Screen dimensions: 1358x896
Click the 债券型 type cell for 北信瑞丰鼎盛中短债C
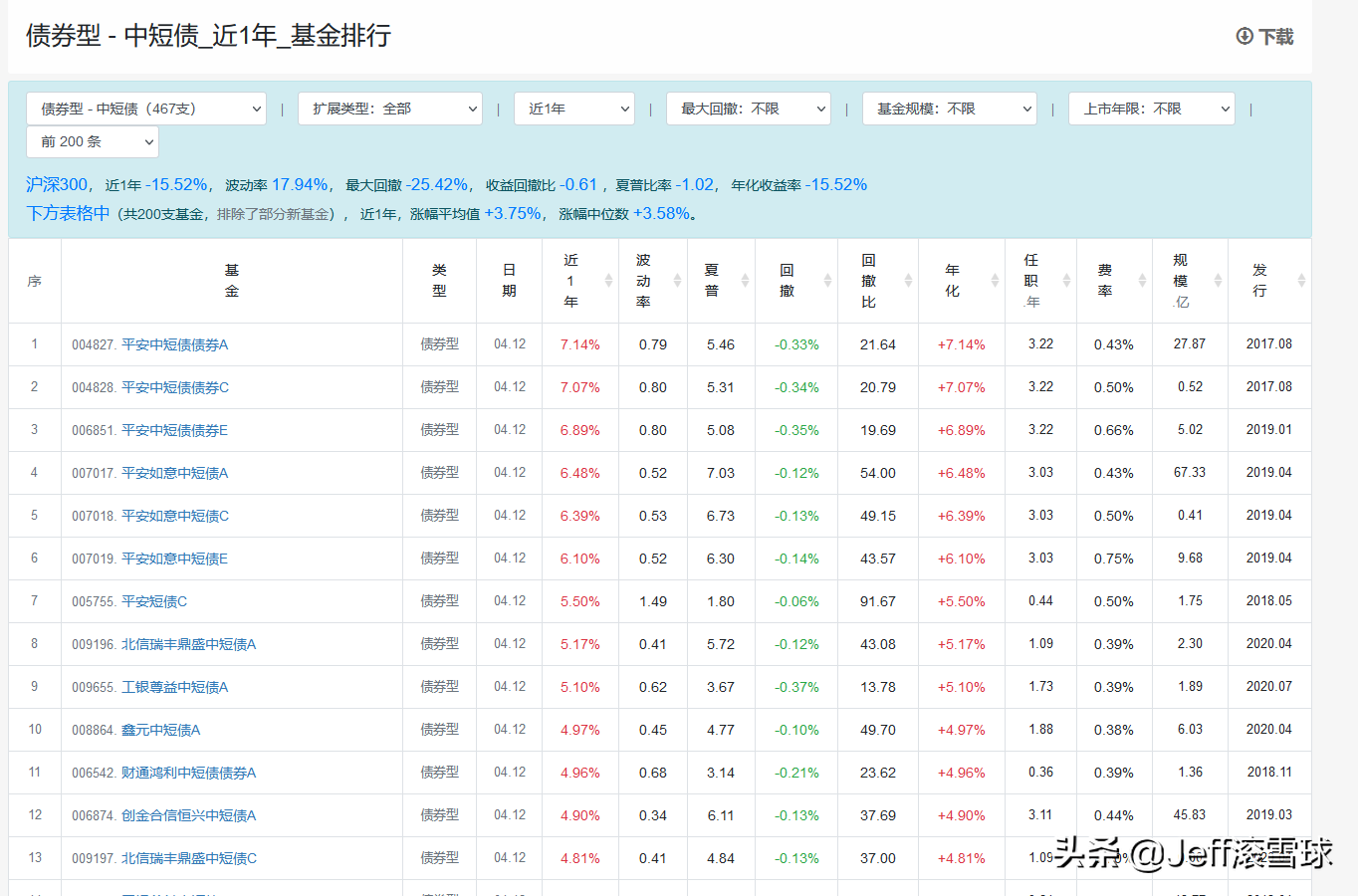(440, 858)
